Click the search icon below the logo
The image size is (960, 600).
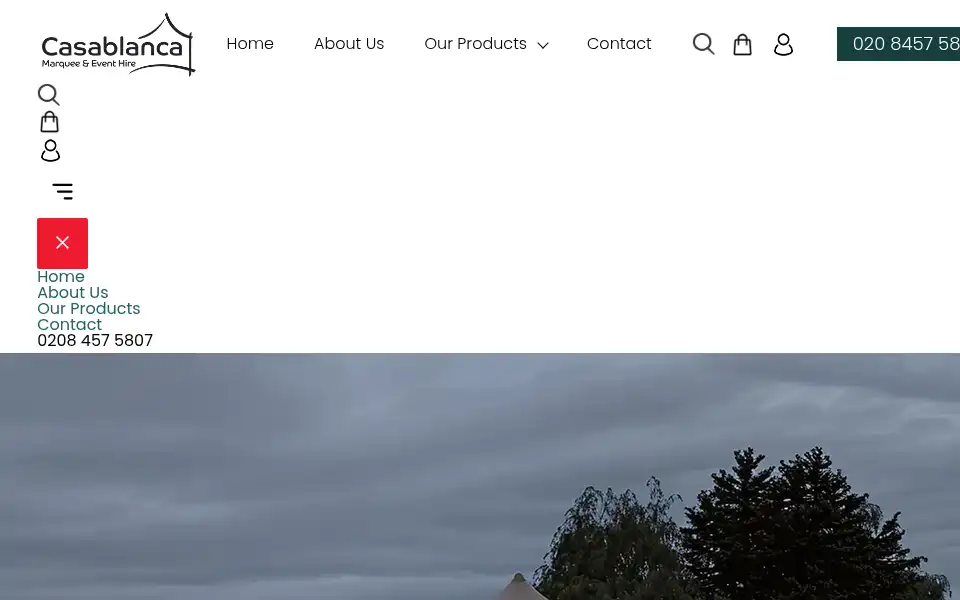48,95
